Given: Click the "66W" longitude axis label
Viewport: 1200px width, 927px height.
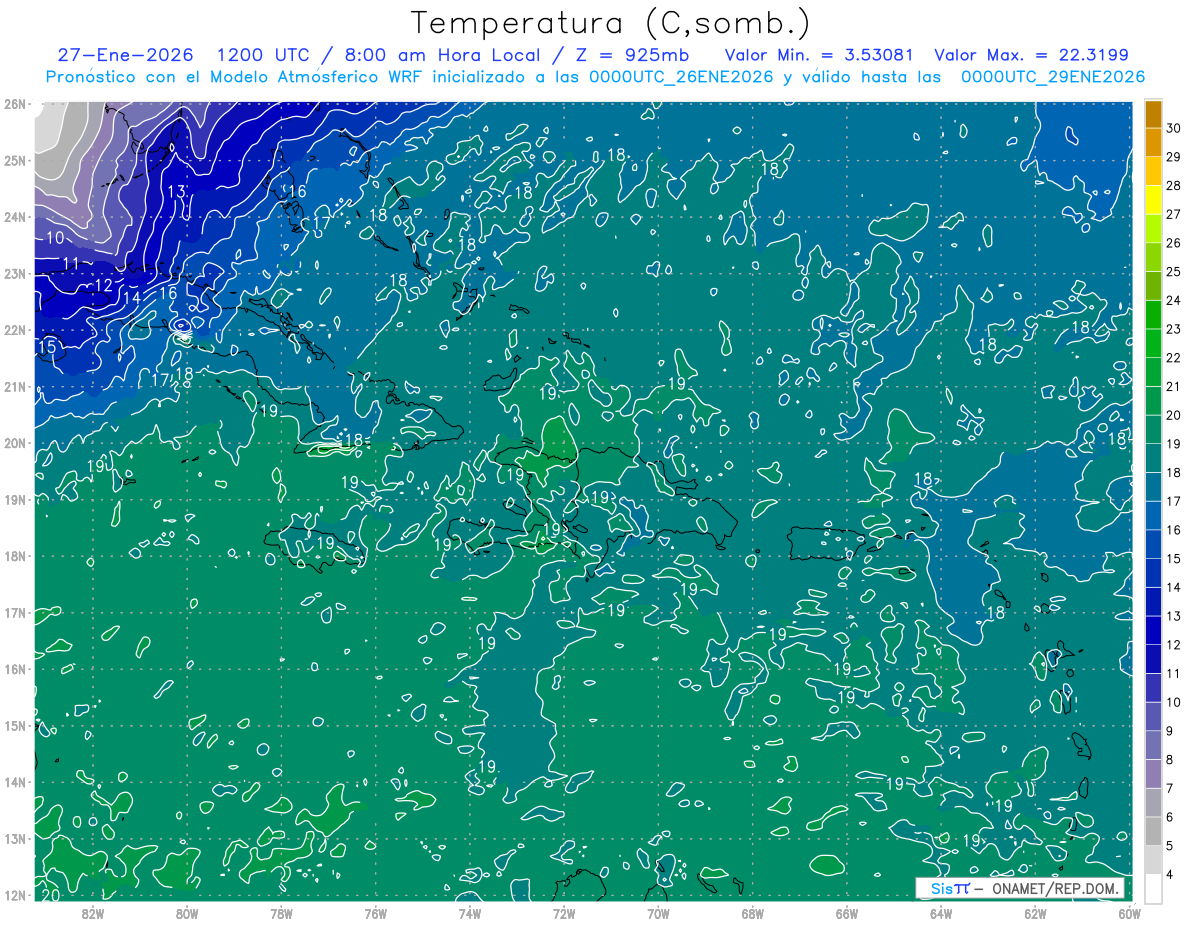Looking at the screenshot, I should [847, 912].
